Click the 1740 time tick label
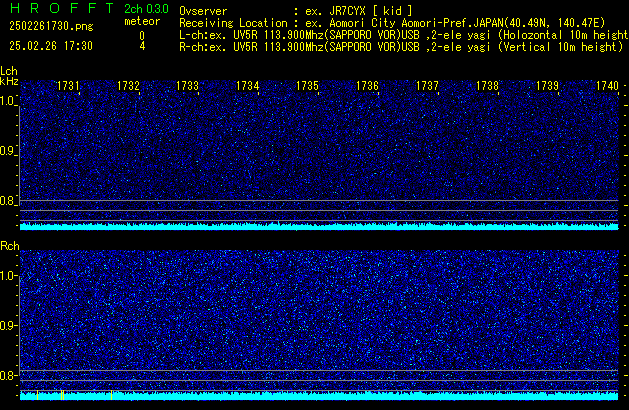Viewport: 629px width, 410px height. point(607,86)
